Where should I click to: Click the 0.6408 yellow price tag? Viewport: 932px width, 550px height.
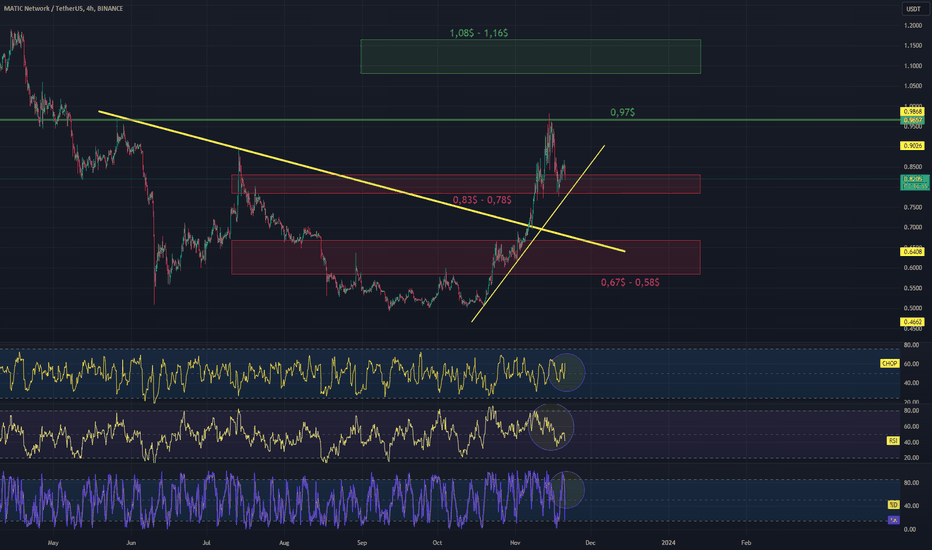[912, 252]
